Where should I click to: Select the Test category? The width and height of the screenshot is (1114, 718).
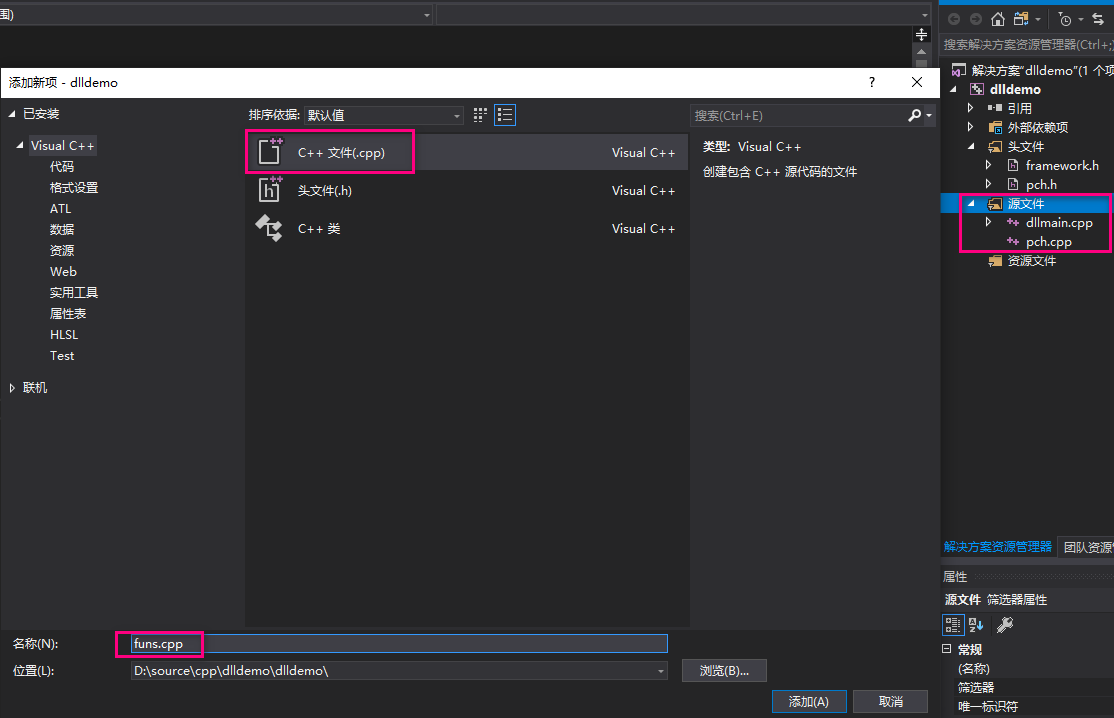coord(62,356)
